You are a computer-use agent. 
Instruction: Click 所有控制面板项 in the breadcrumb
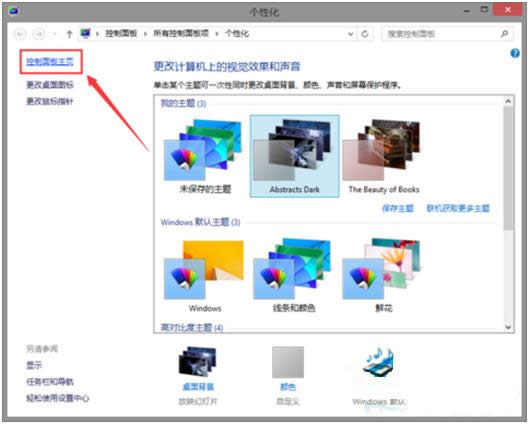[181, 33]
